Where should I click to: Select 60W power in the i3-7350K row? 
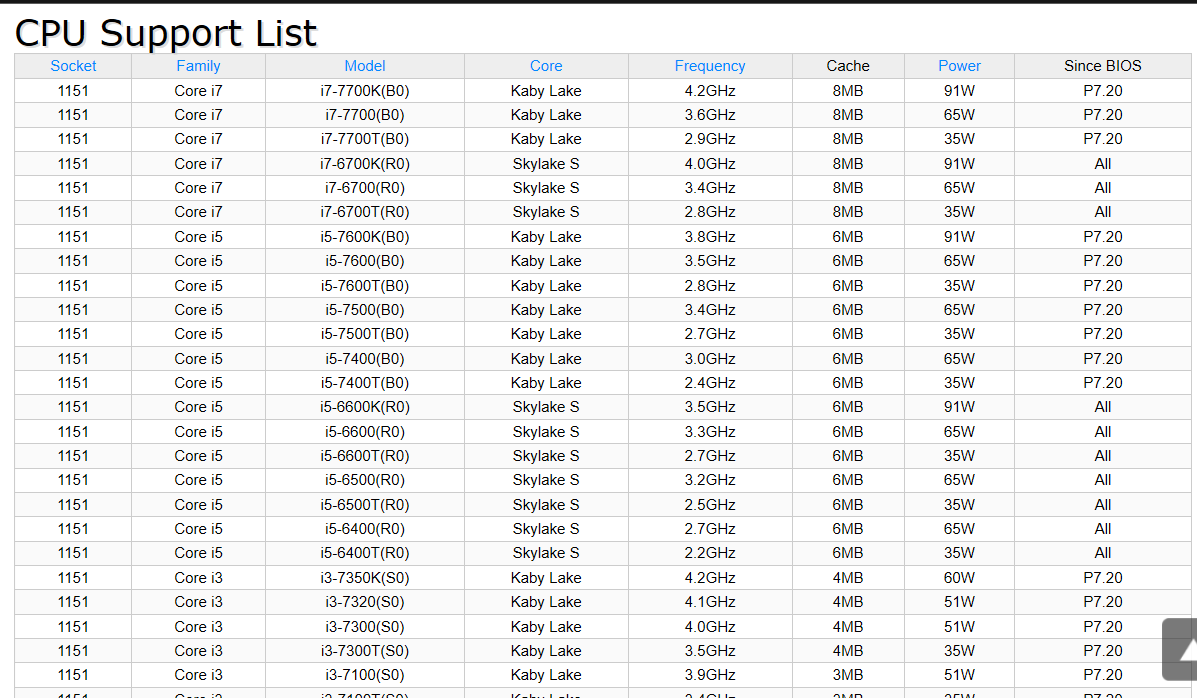(x=960, y=578)
